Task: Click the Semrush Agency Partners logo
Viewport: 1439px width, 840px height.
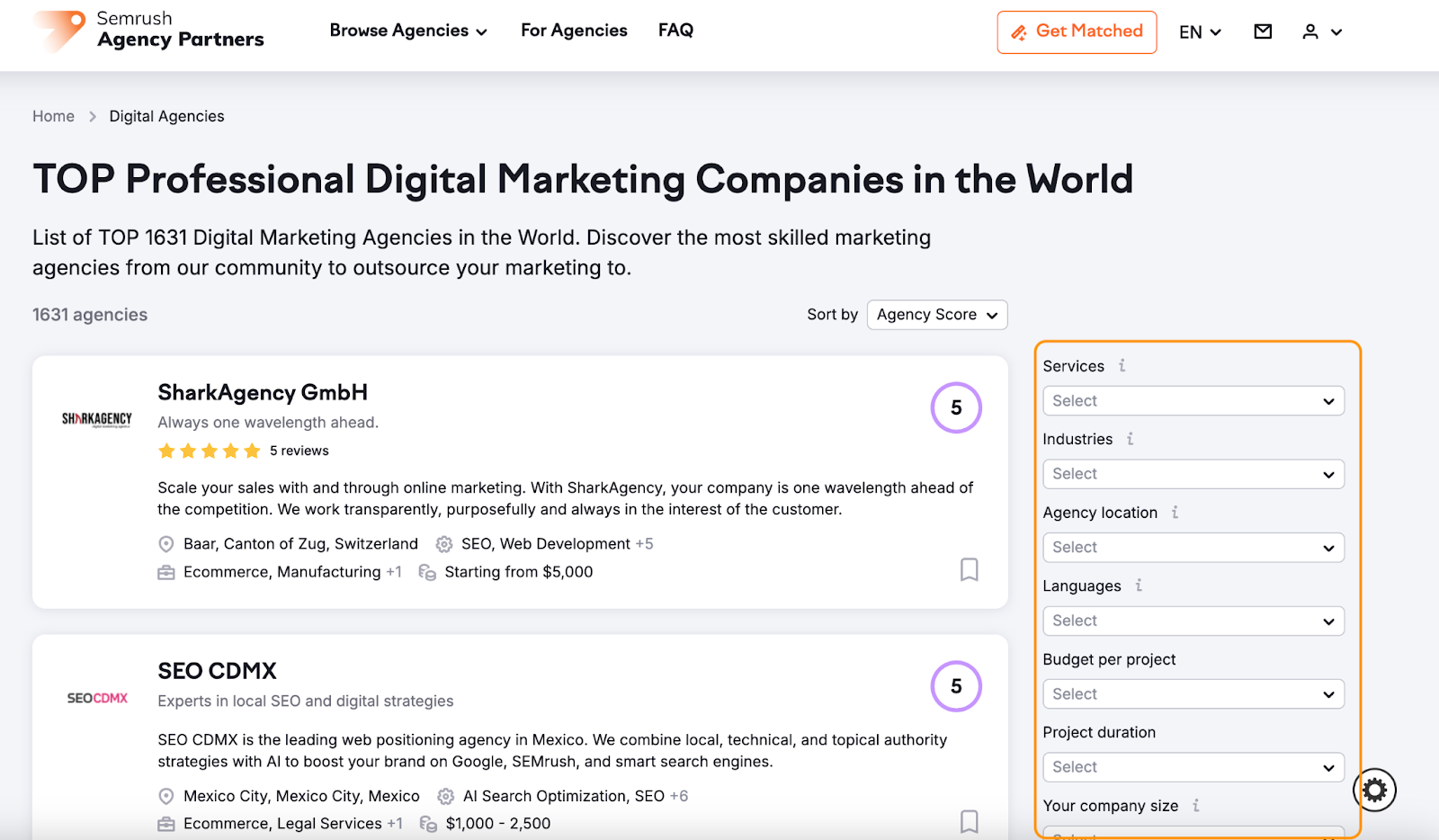Action: point(148,31)
